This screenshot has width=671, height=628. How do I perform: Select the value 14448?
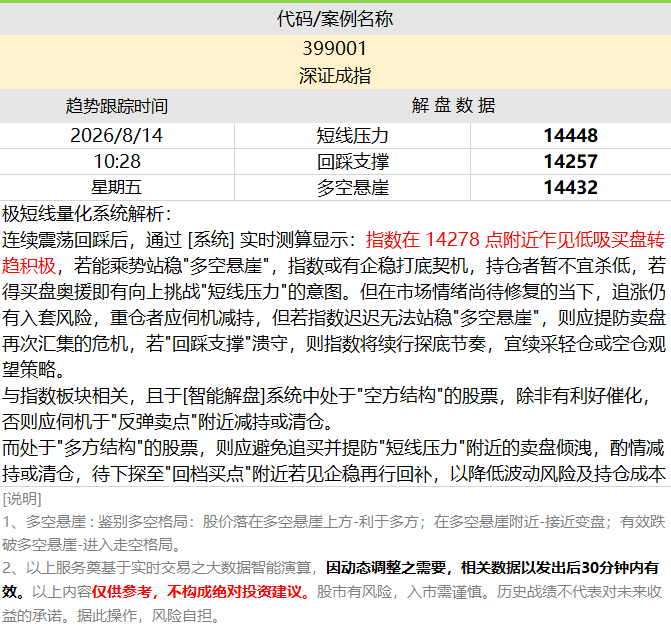[570, 136]
